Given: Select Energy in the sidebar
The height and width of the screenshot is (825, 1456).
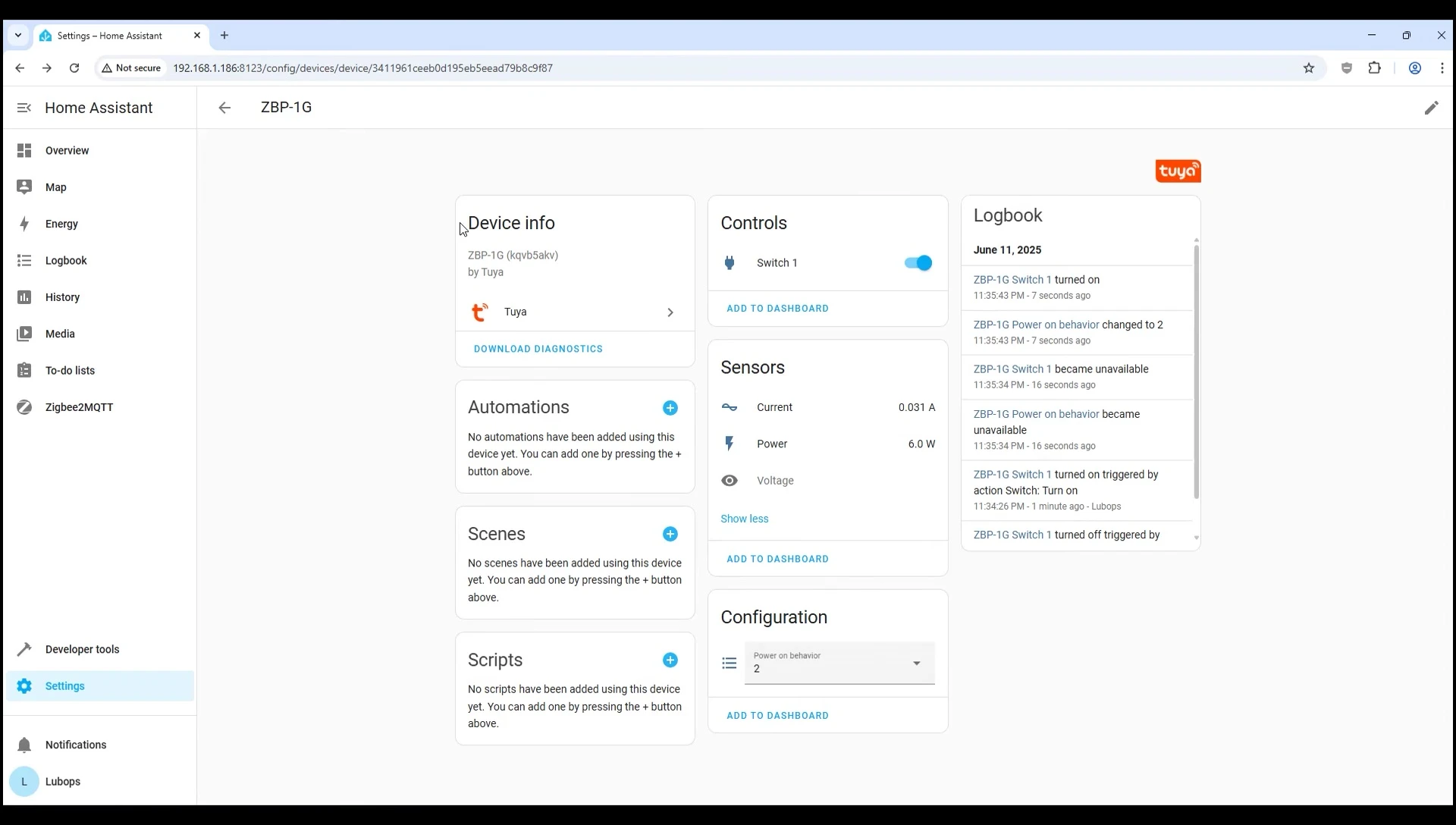Looking at the screenshot, I should pos(100,224).
